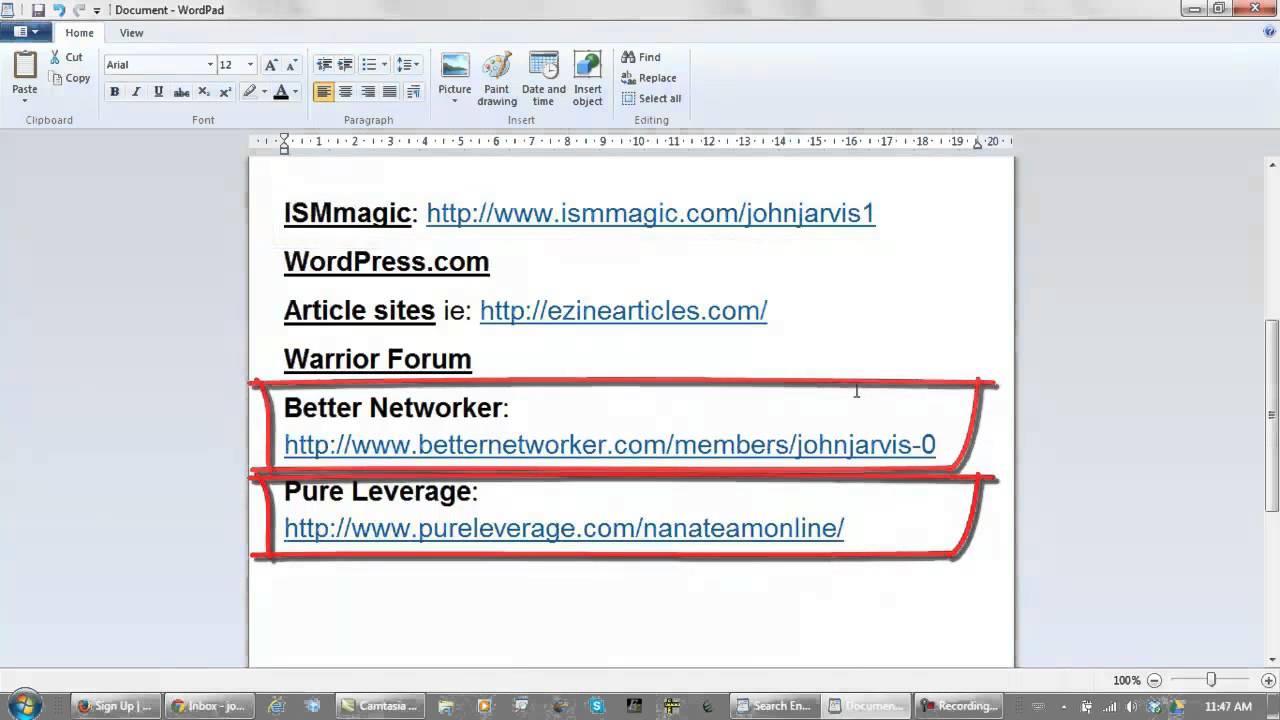Image resolution: width=1280 pixels, height=720 pixels.
Task: Click the first-line indent ruler marker
Action: click(x=284, y=137)
